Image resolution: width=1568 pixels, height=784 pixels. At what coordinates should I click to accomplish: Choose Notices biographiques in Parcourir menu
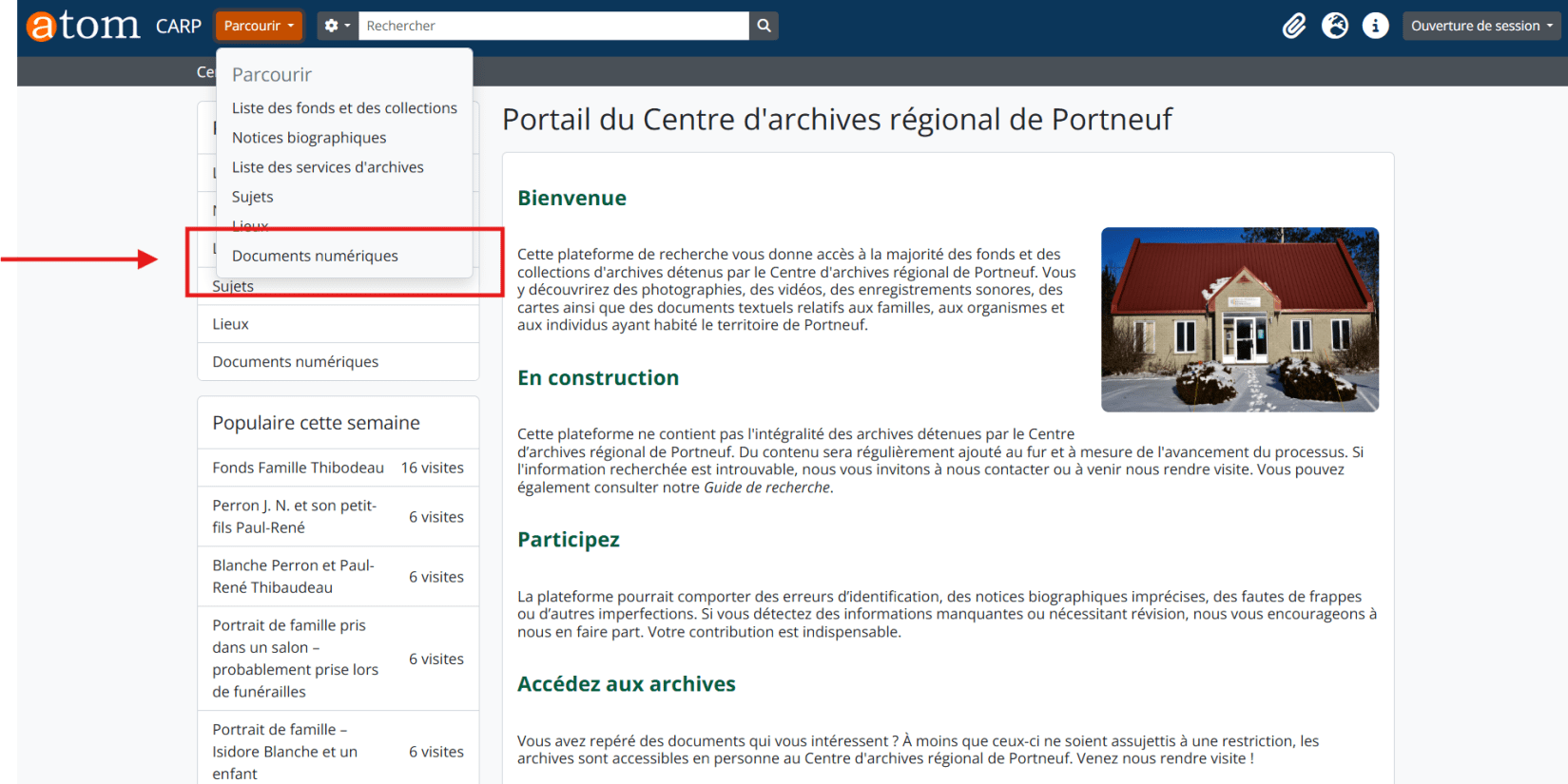(309, 138)
